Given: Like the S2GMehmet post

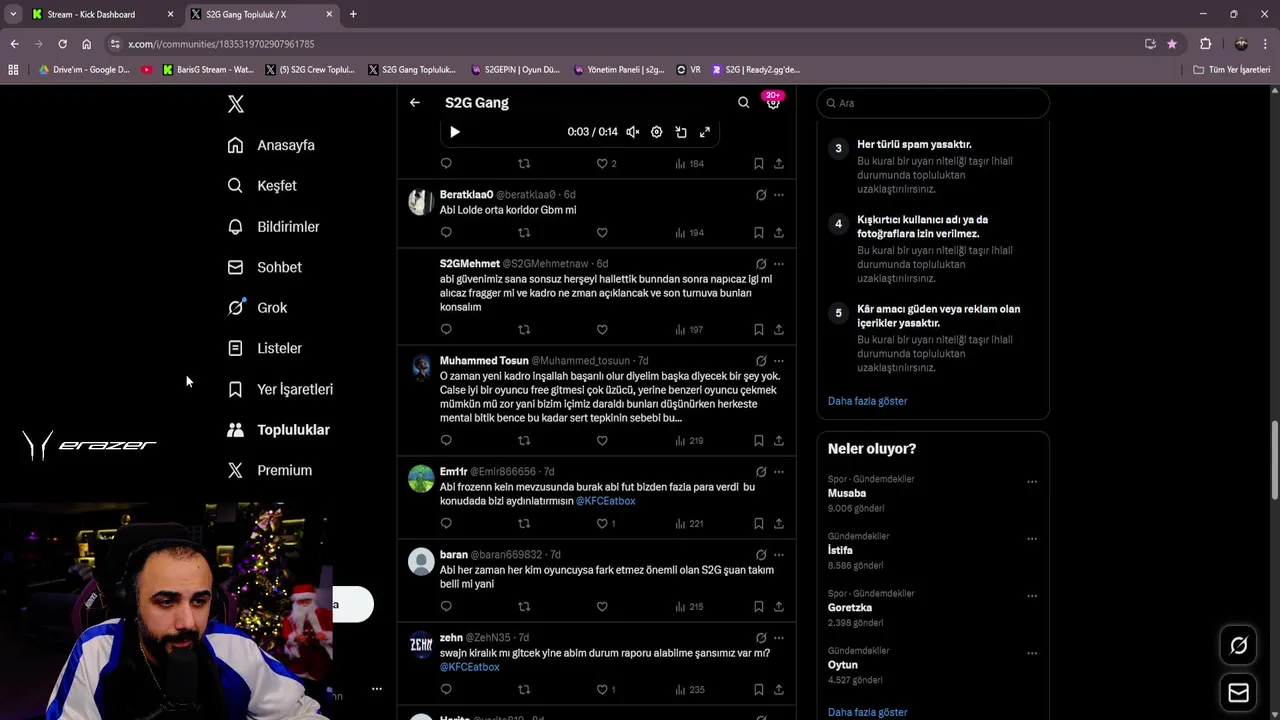Looking at the screenshot, I should pyautogui.click(x=602, y=330).
